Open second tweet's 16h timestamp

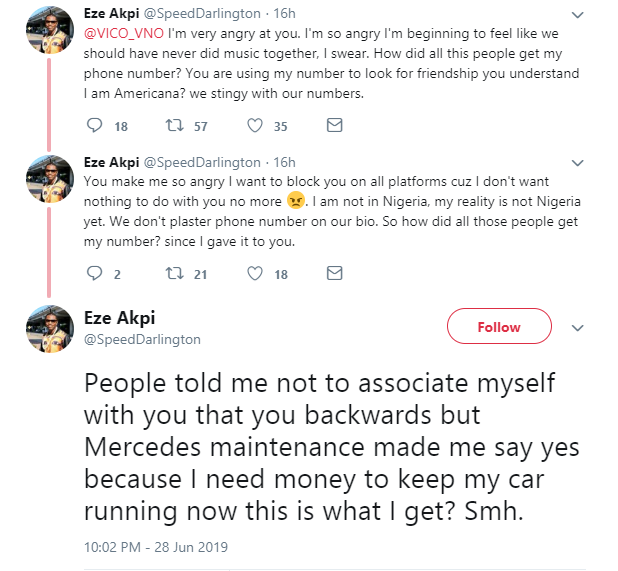click(284, 163)
